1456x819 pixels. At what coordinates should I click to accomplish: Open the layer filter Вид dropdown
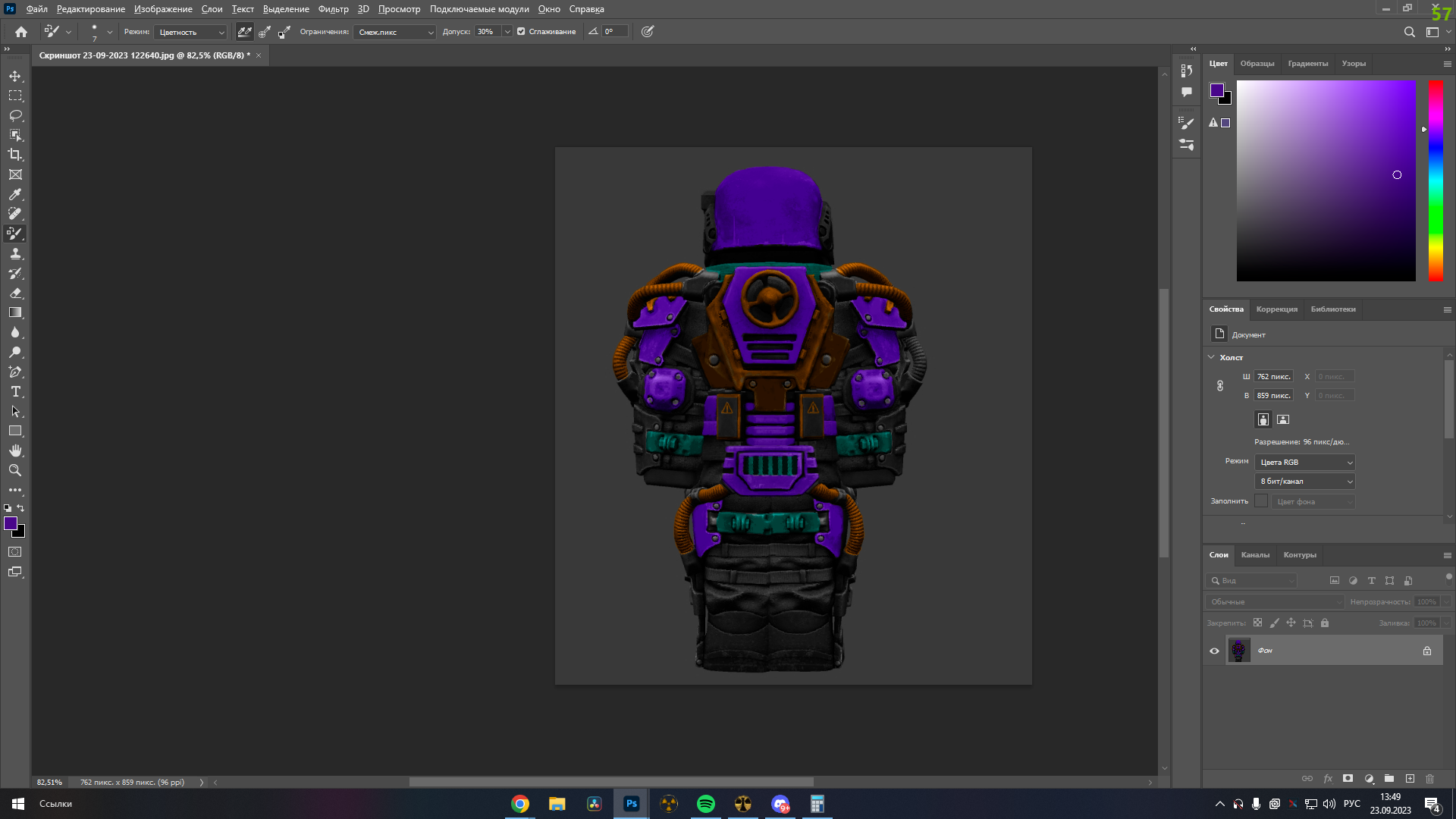point(1251,581)
